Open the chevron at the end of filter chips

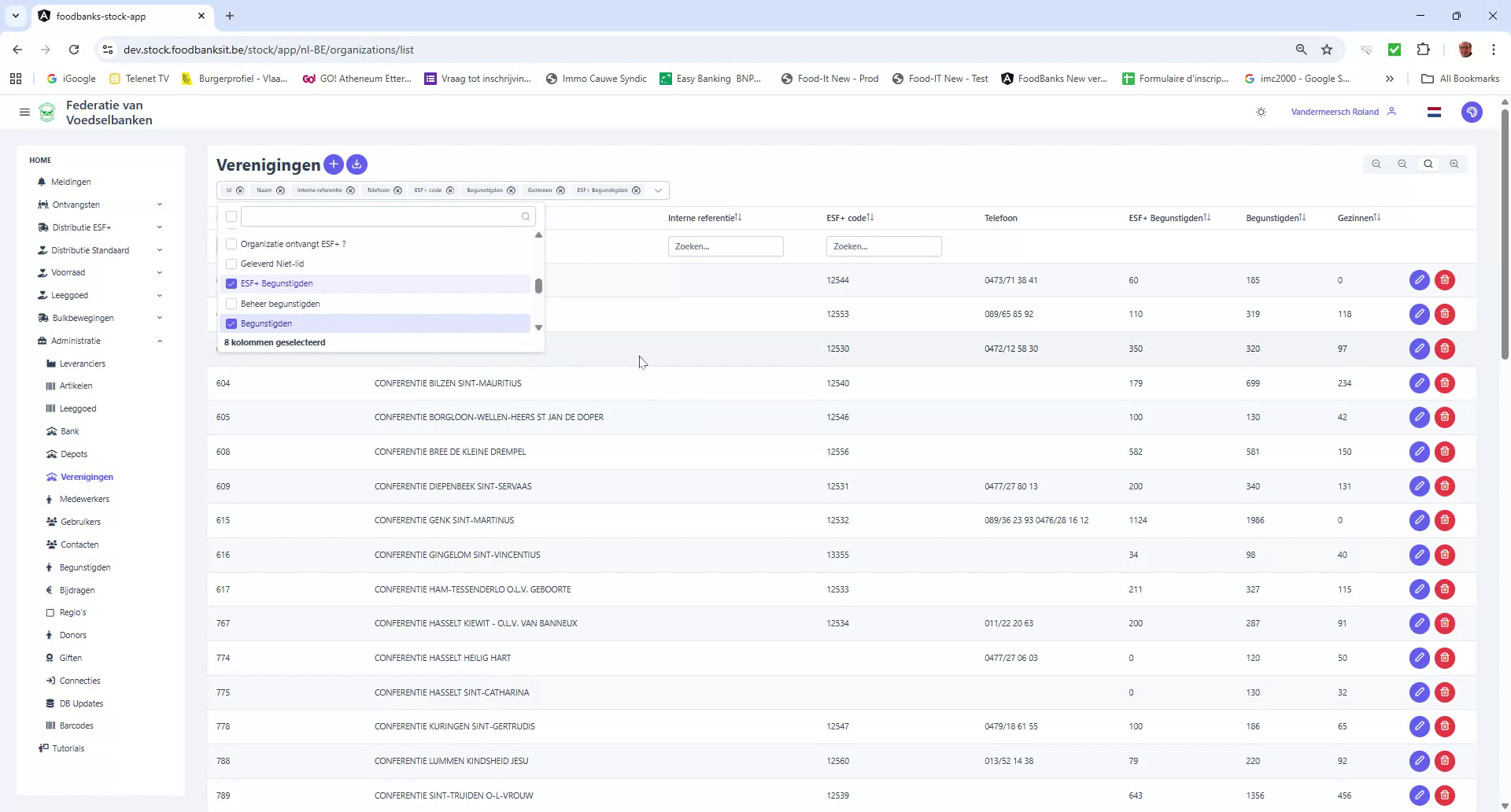pos(658,190)
